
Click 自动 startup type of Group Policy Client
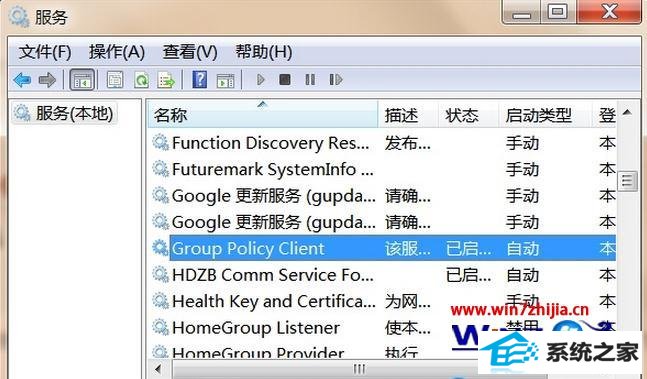(x=522, y=249)
